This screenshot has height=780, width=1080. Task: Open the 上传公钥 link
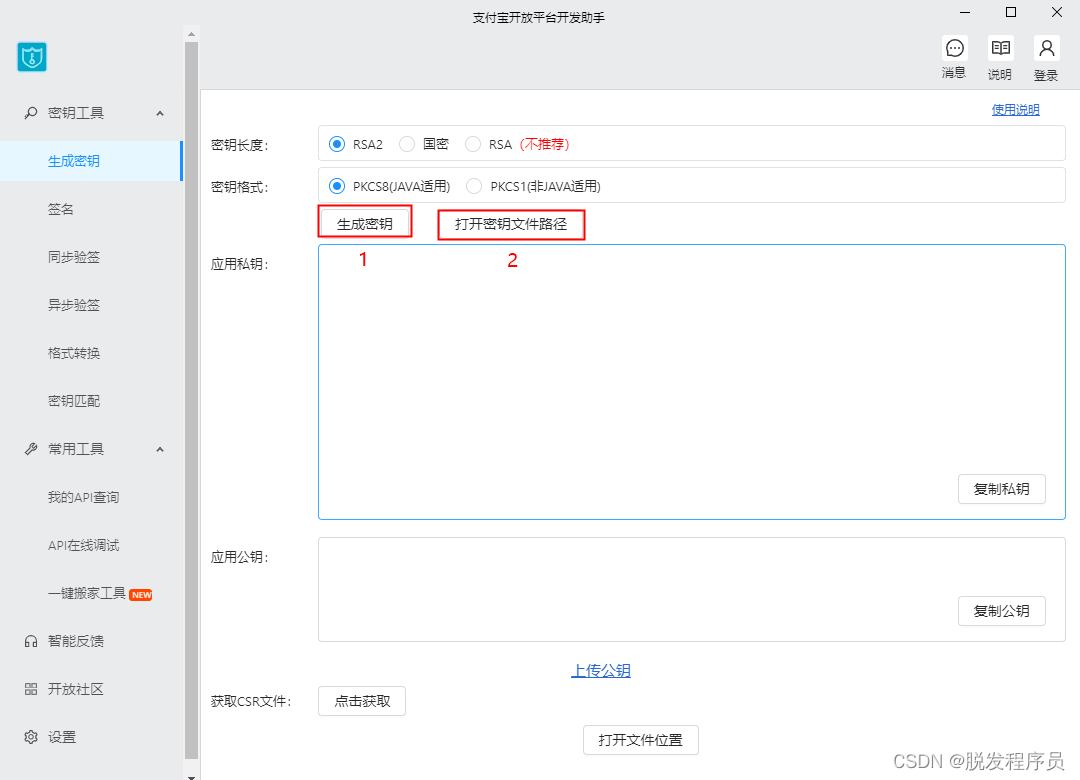click(601, 671)
